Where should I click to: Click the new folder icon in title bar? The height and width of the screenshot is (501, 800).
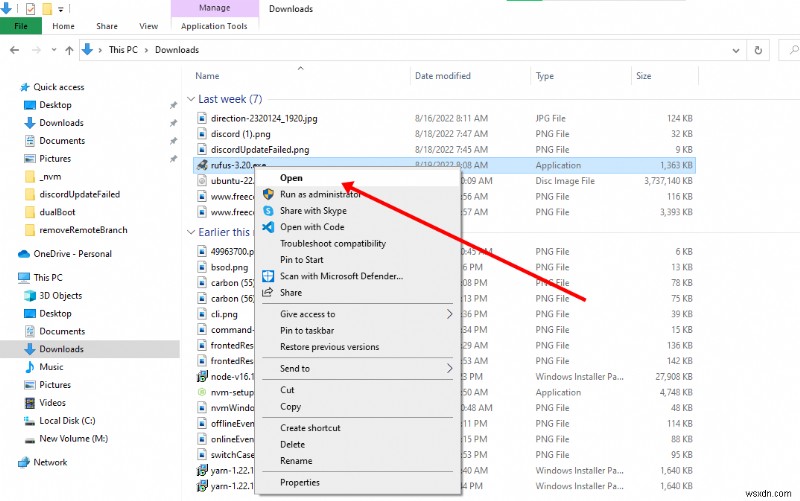click(x=47, y=9)
